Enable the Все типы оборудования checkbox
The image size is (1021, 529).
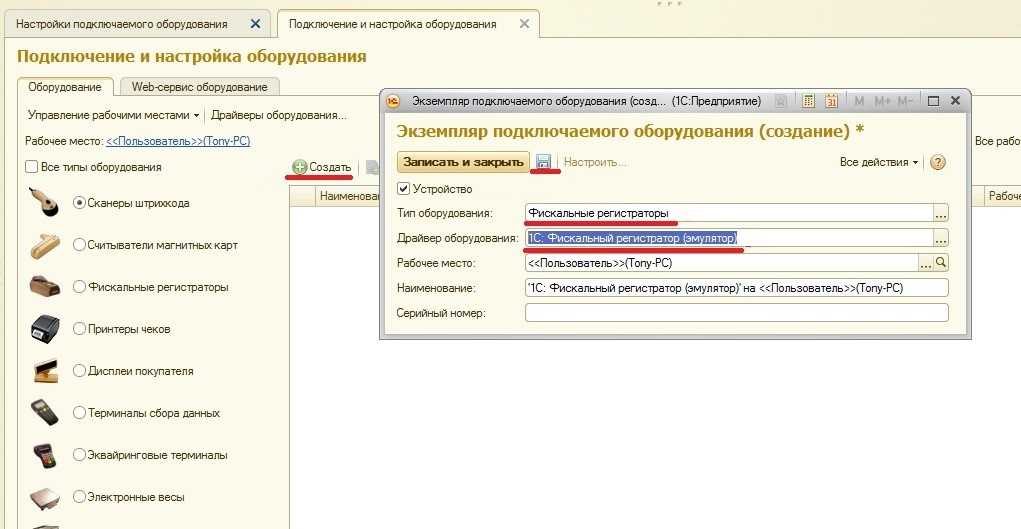pos(32,167)
